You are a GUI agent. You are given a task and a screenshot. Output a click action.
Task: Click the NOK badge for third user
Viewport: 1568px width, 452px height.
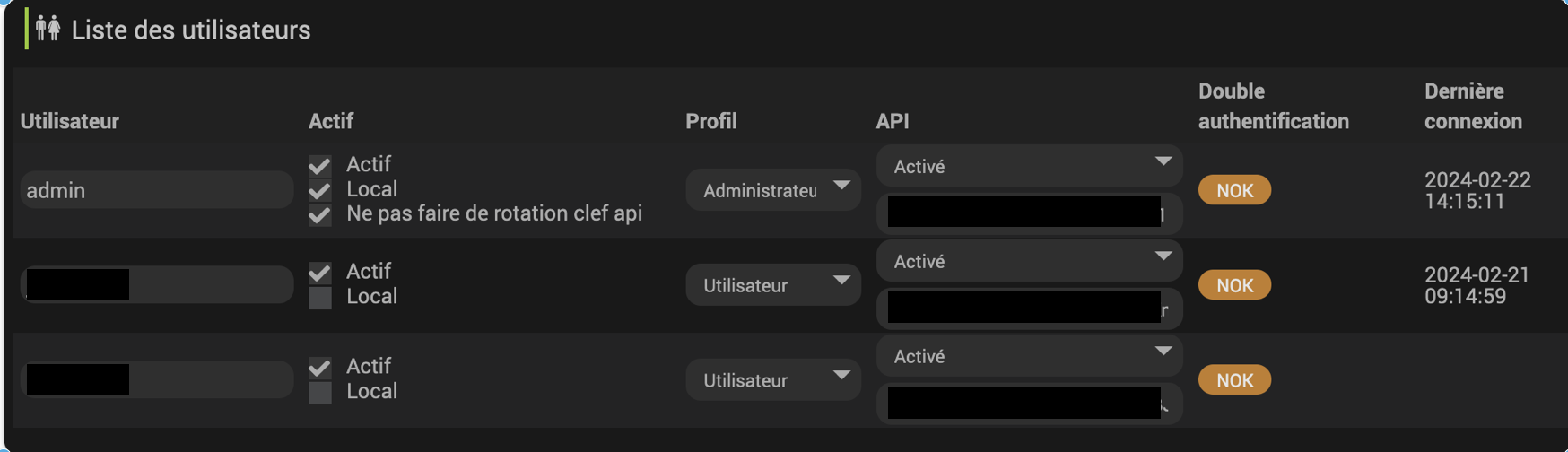point(1234,380)
